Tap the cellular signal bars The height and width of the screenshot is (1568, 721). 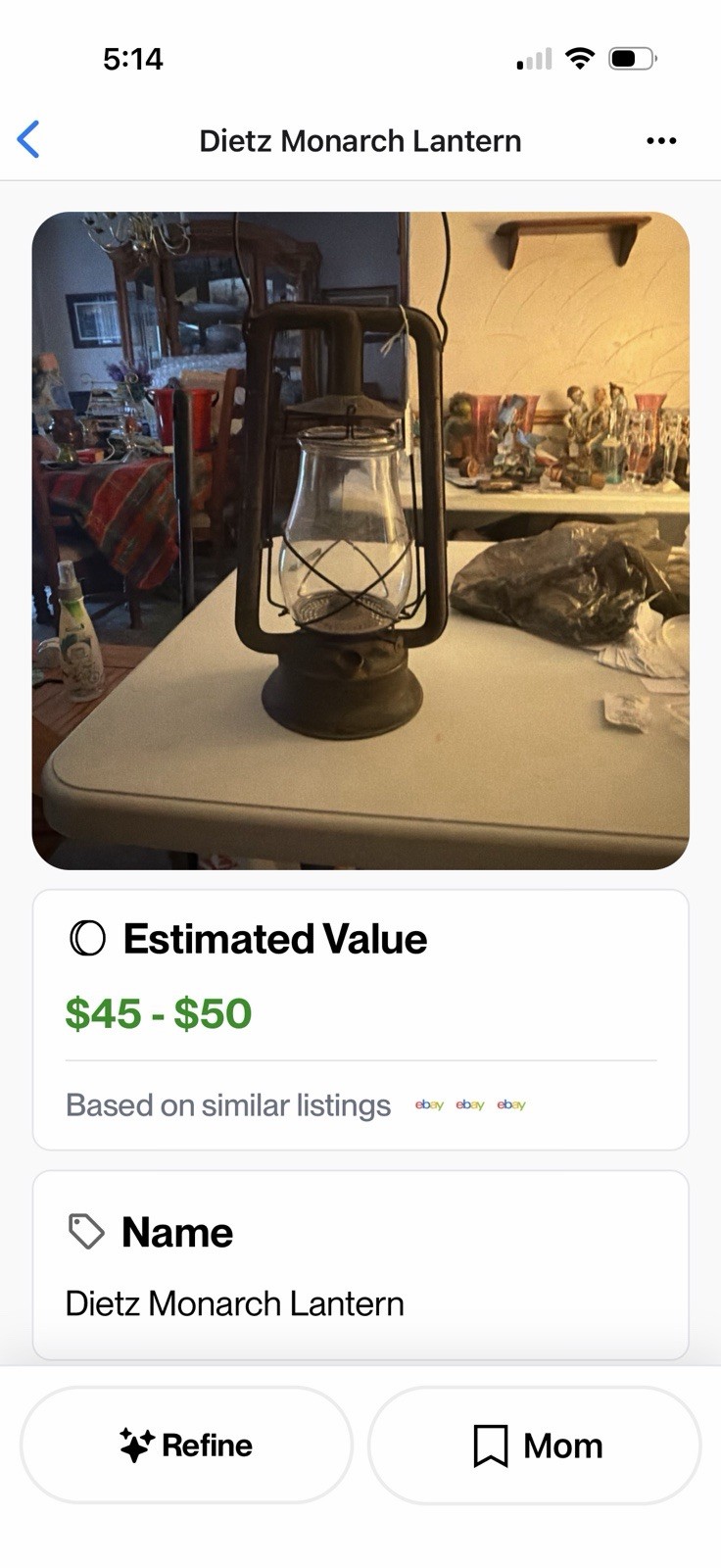coord(534,60)
